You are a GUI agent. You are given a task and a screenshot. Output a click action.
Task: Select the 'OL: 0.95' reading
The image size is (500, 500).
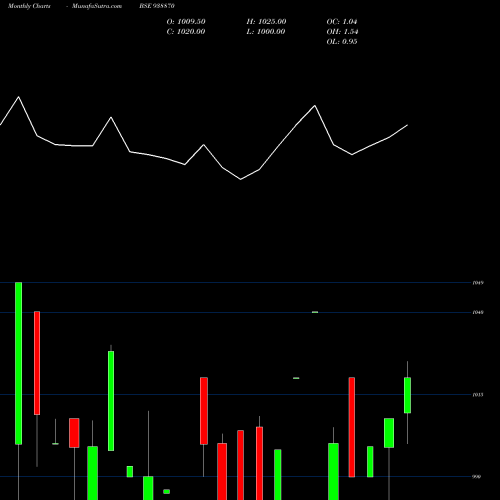point(342,42)
